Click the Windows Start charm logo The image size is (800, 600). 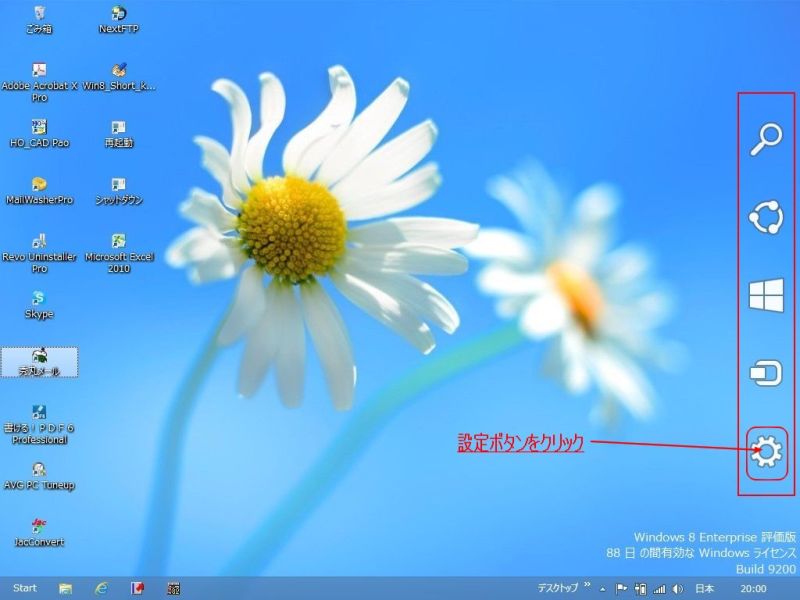tap(766, 296)
